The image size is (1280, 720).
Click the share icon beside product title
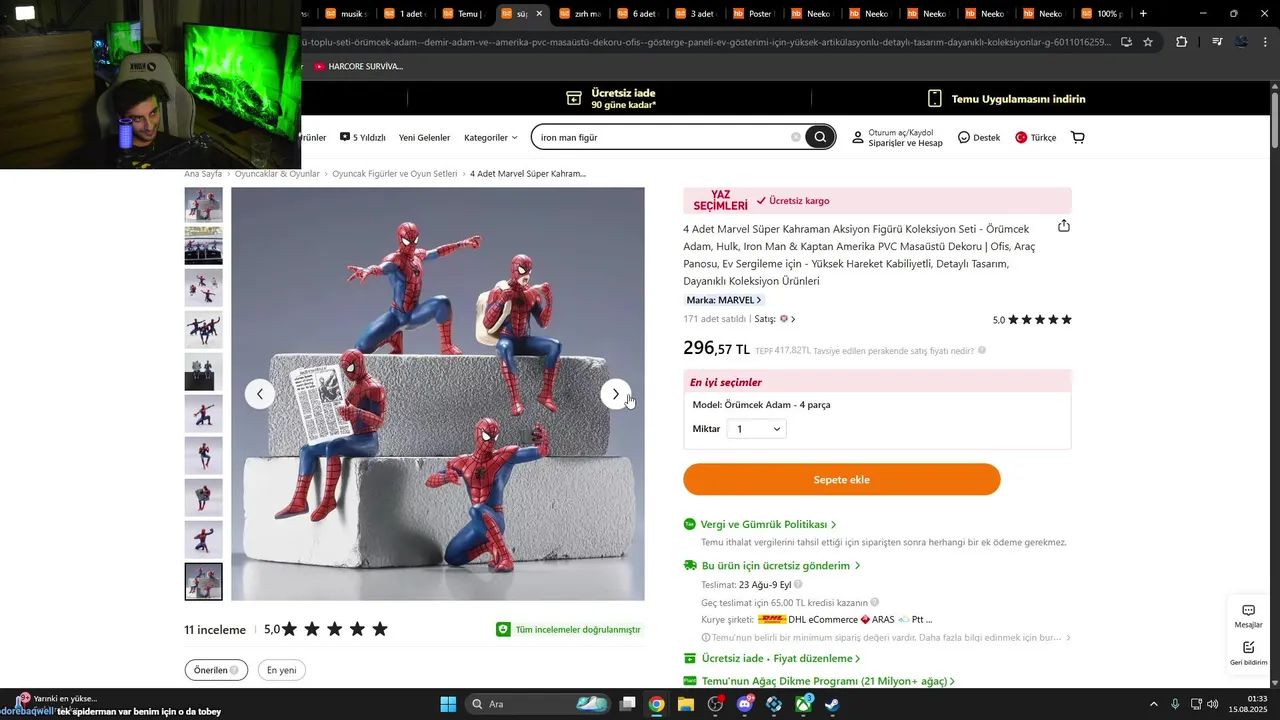pos(1064,226)
